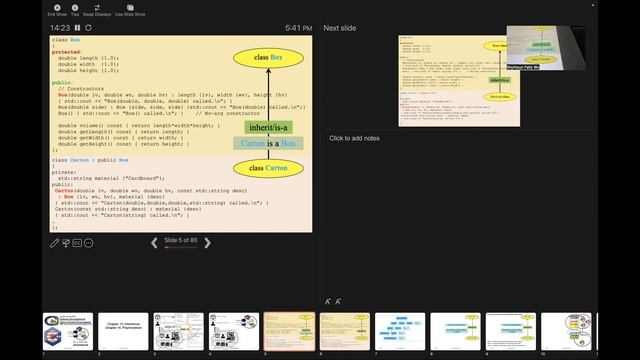Select slide 6 thumbnail in filmstrip
The height and width of the screenshot is (360, 640).
coord(345,331)
